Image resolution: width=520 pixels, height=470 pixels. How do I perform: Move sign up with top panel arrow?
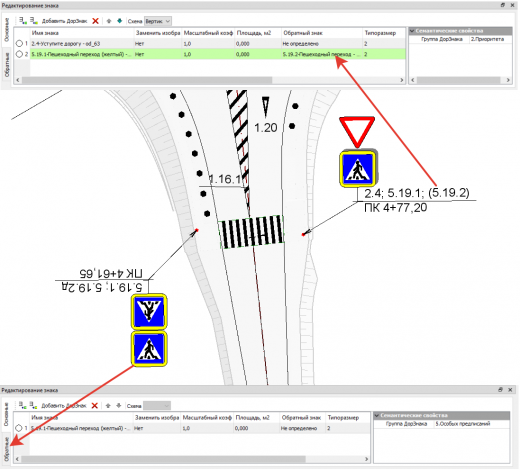109,21
